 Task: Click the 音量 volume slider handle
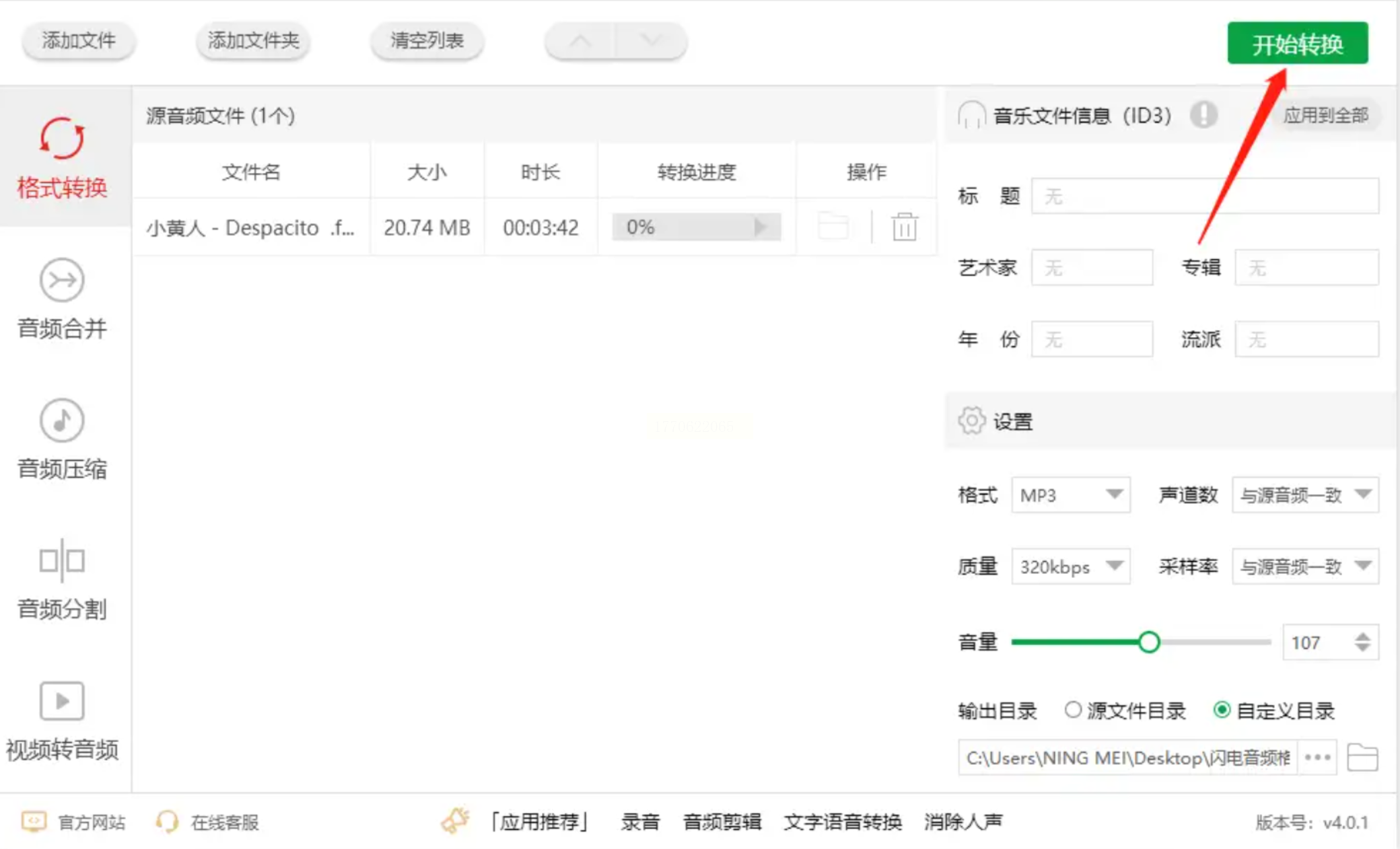point(1149,642)
